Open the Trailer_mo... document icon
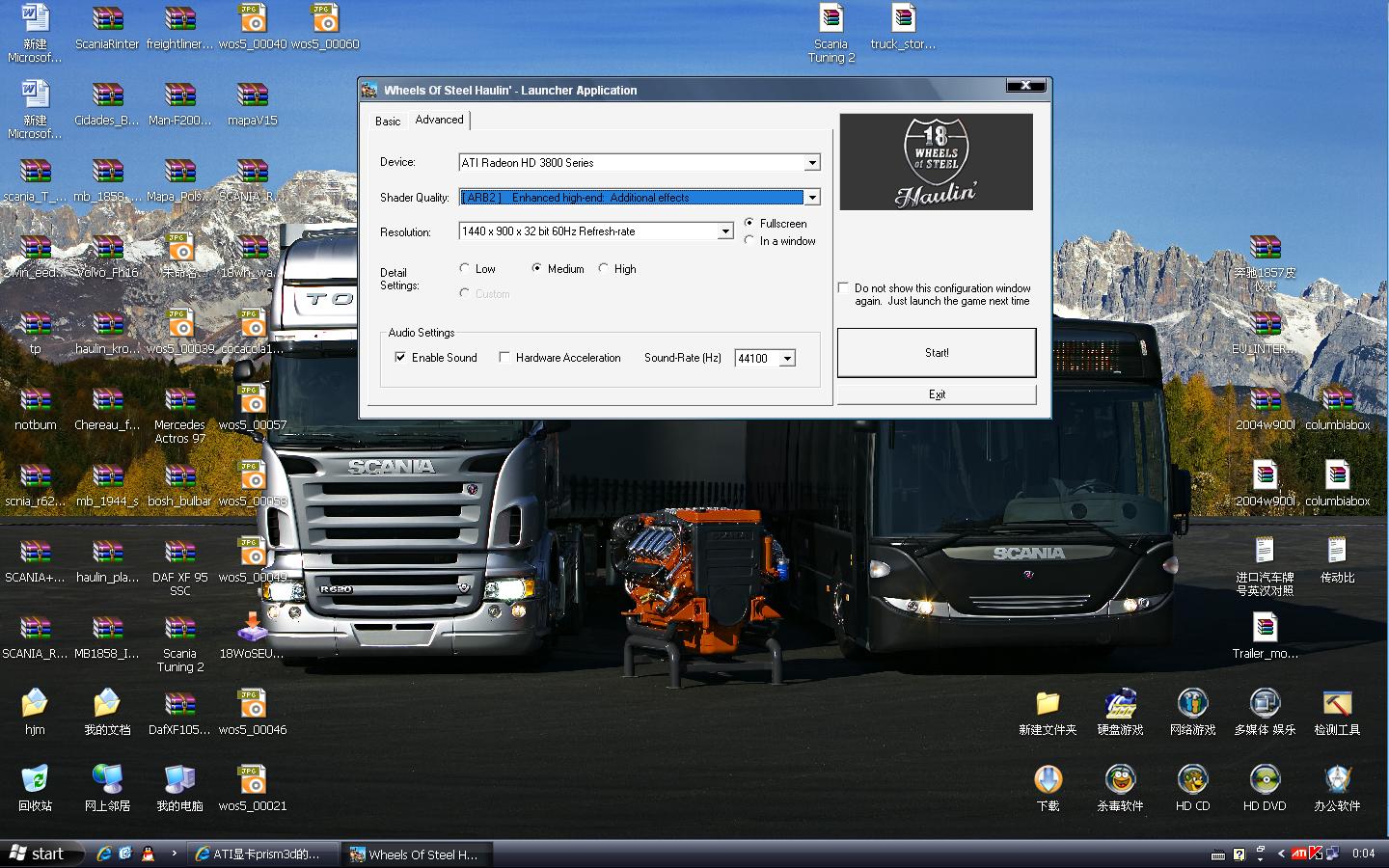Screen dimensions: 1389x868 click(x=1265, y=629)
